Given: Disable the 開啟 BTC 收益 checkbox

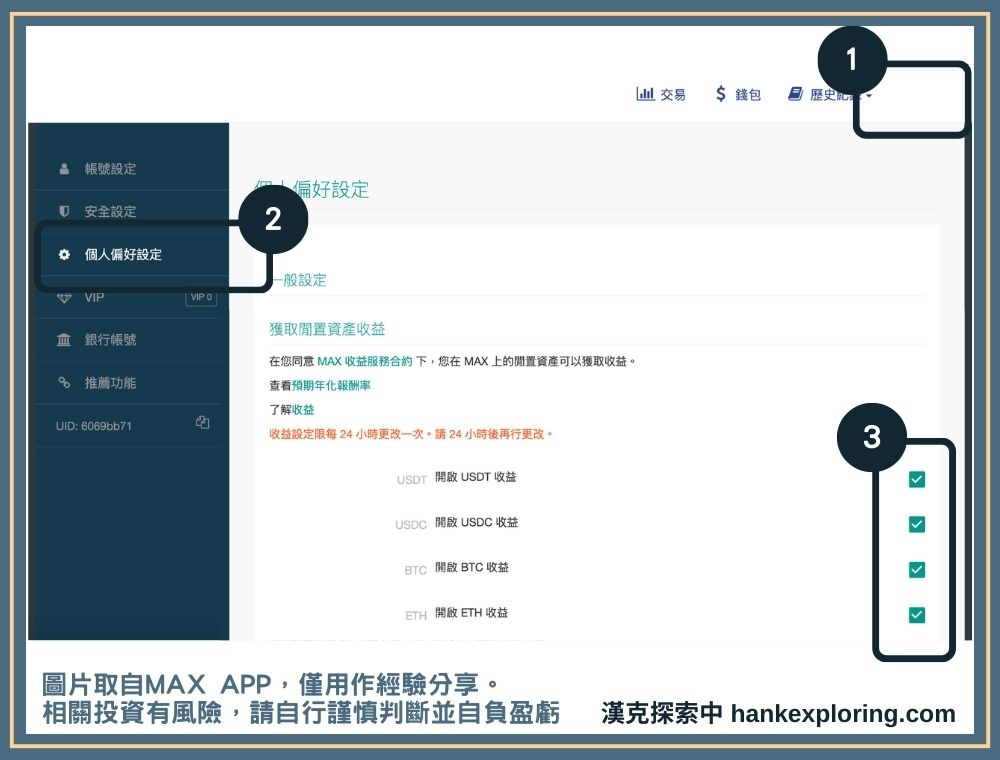Looking at the screenshot, I should [x=916, y=570].
